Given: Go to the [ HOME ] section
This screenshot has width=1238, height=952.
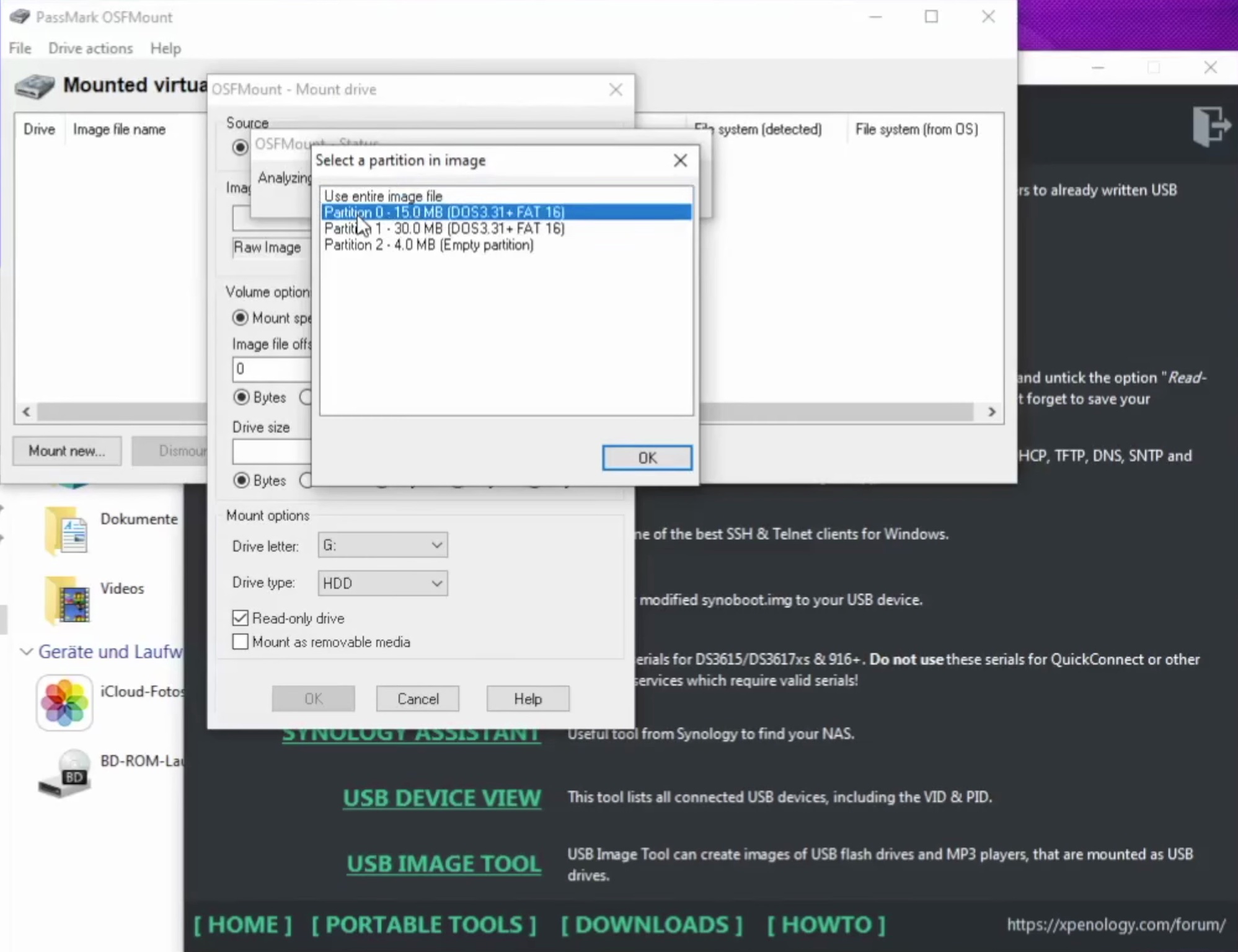Looking at the screenshot, I should [242, 924].
